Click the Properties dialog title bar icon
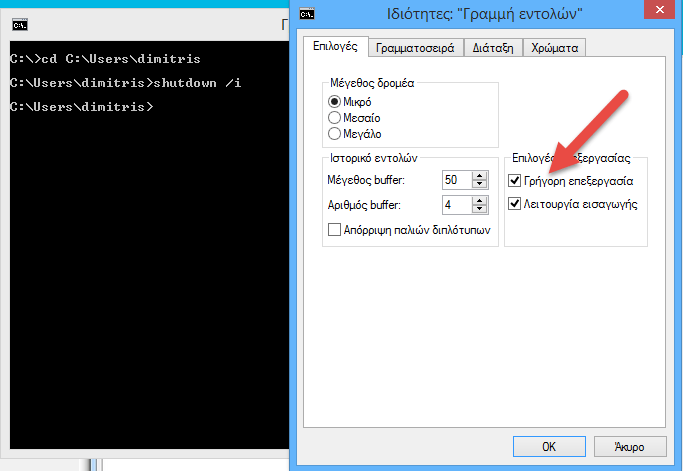This screenshot has height=471, width=683. 310,13
